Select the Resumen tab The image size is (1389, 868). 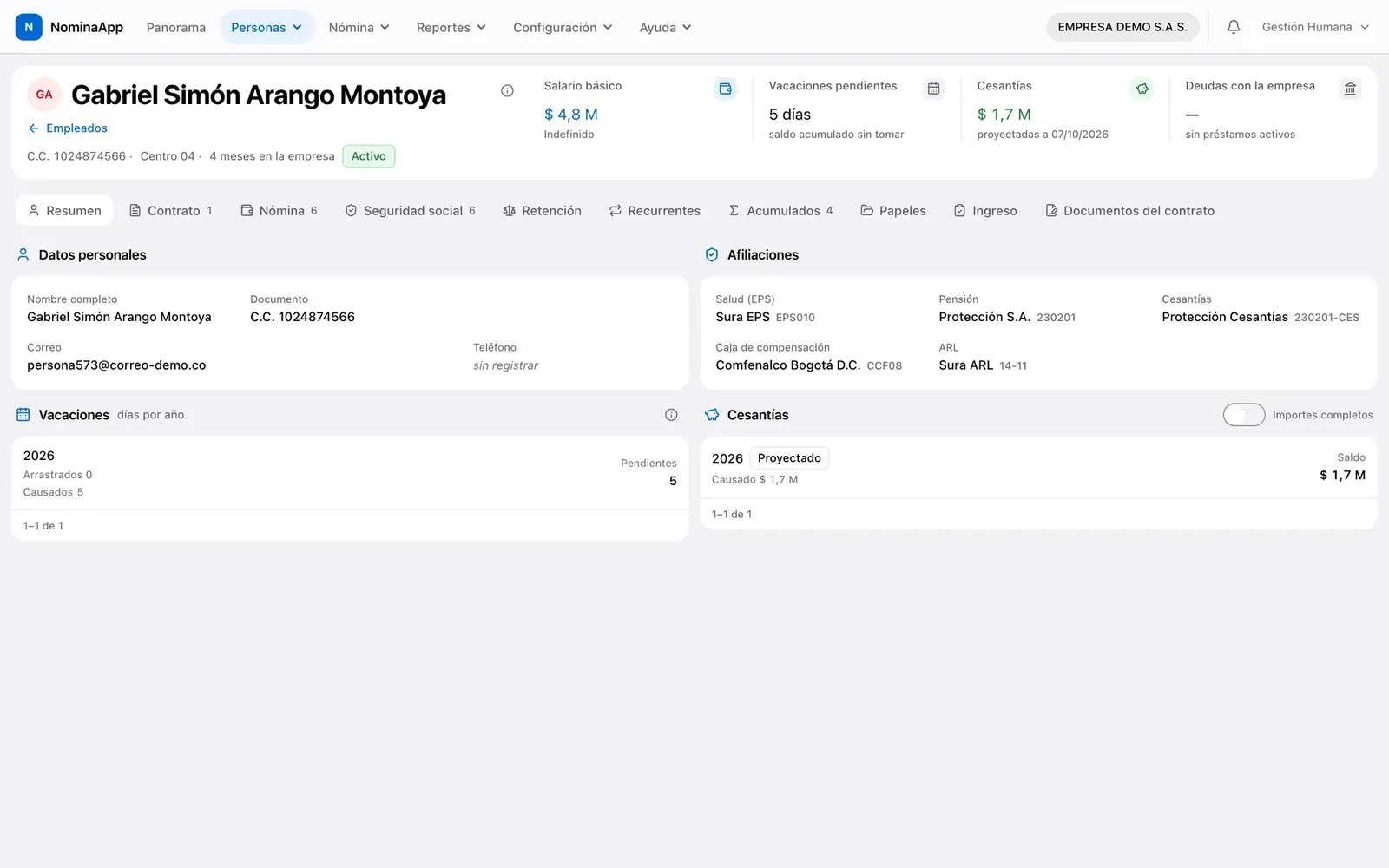click(x=64, y=211)
